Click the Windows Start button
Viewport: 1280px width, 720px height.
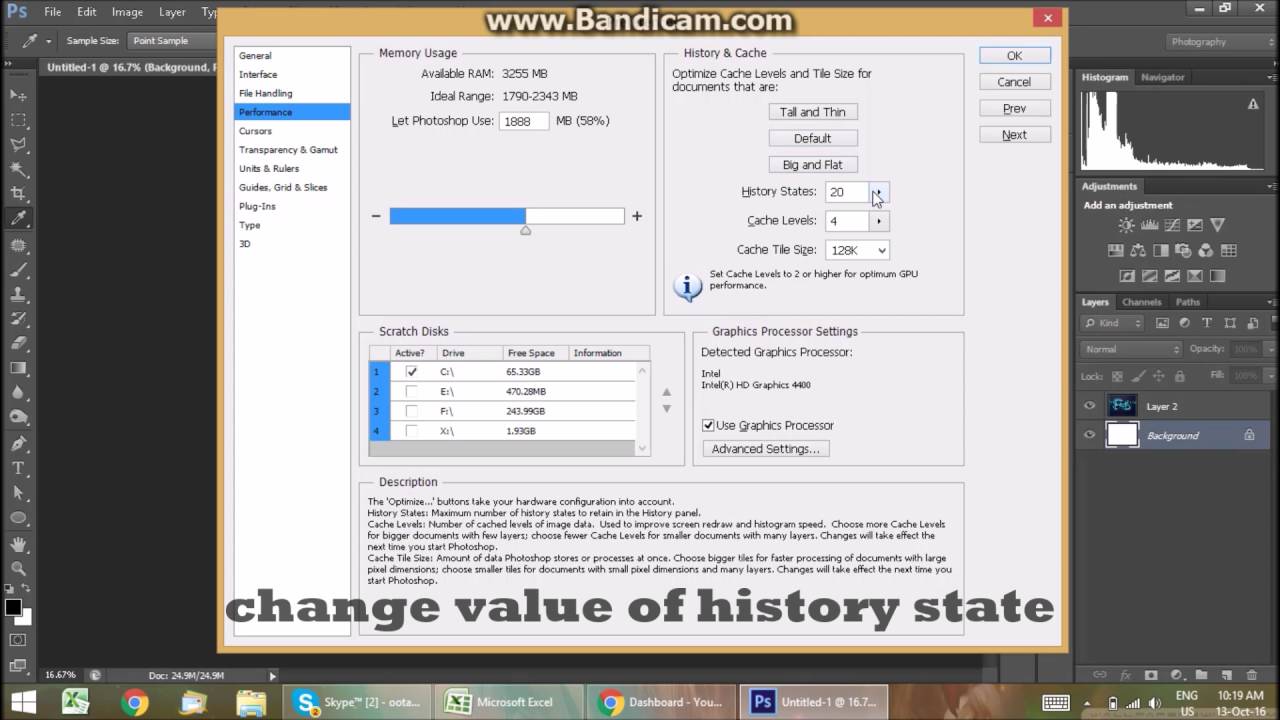coord(22,702)
